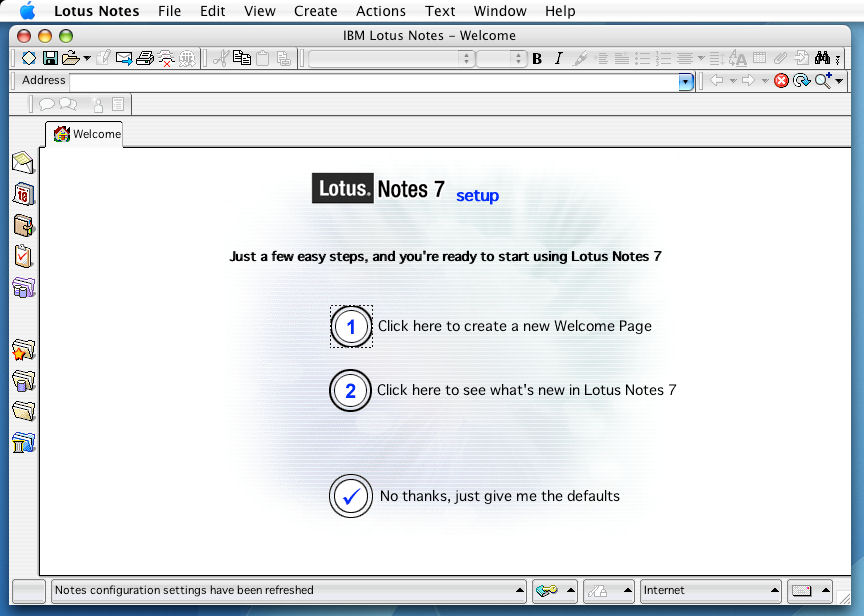The image size is (864, 616).
Task: Click 'No thanks, just give me the defaults'
Action: tap(500, 496)
